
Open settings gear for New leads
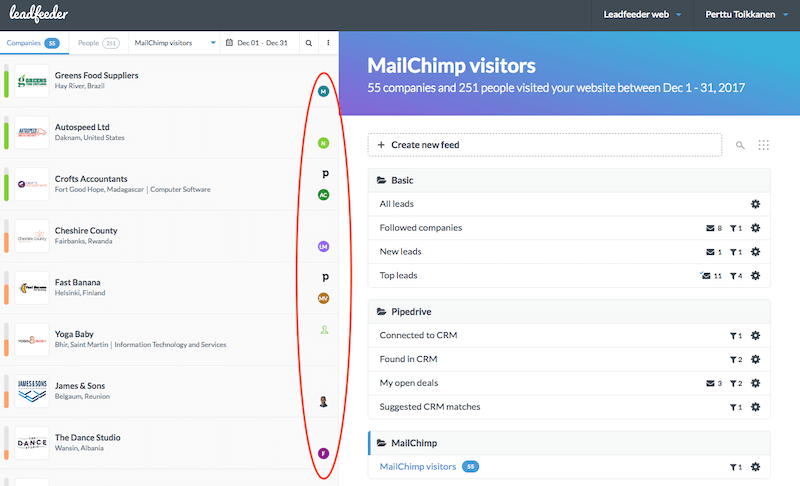coord(756,251)
